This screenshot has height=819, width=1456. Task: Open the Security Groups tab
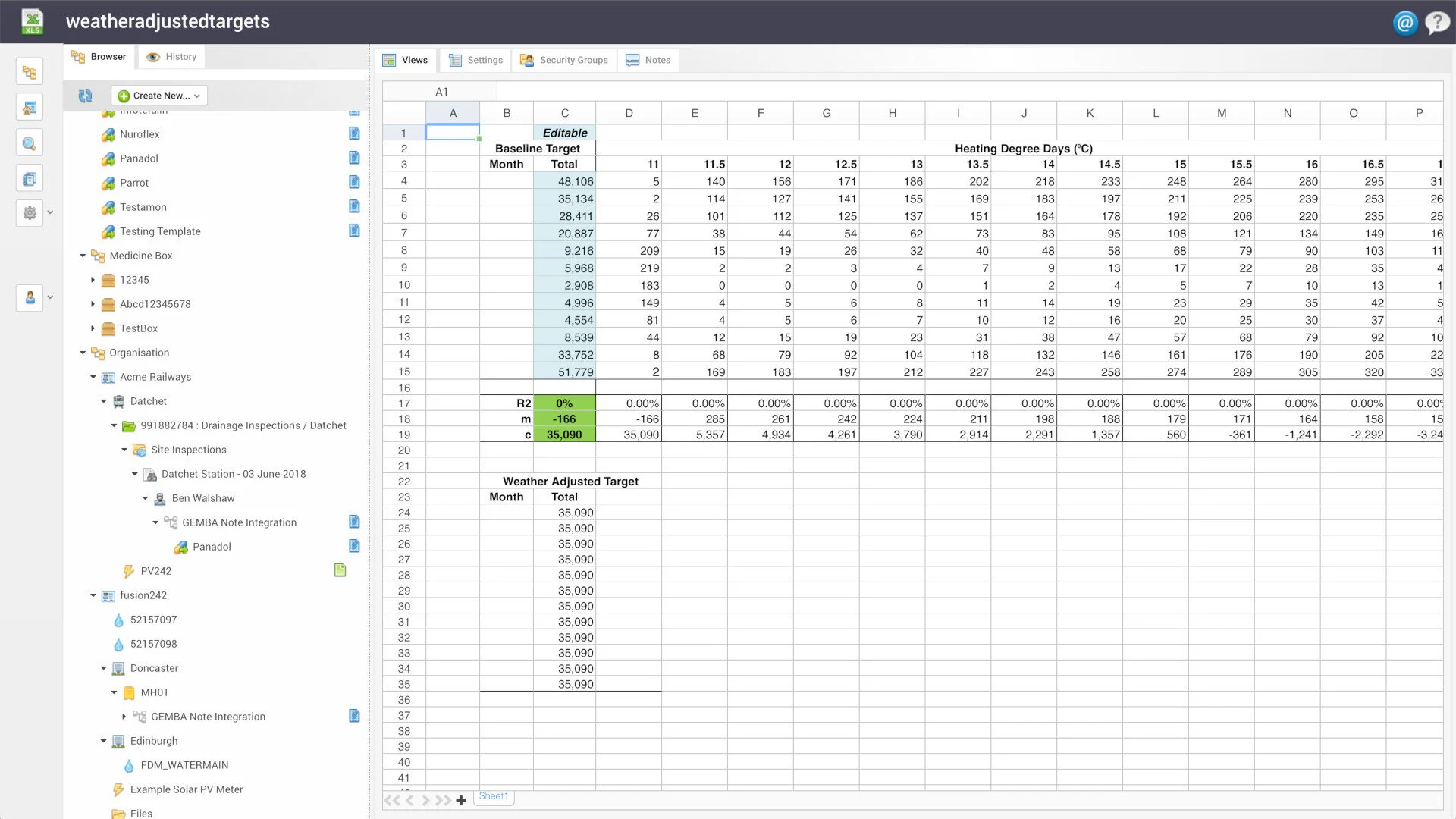[564, 60]
